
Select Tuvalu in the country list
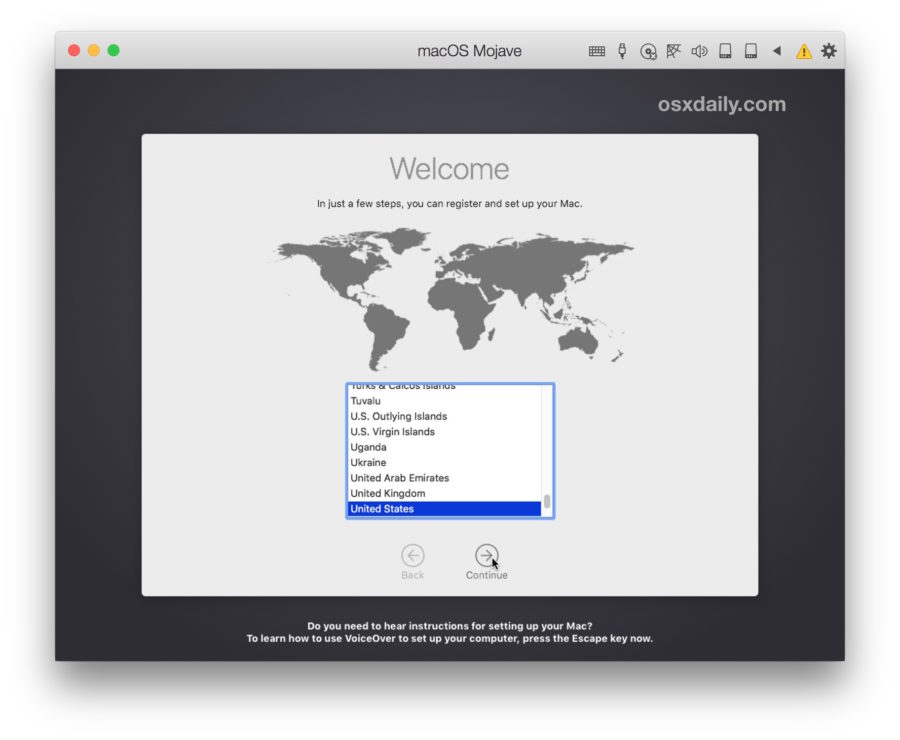click(x=444, y=401)
